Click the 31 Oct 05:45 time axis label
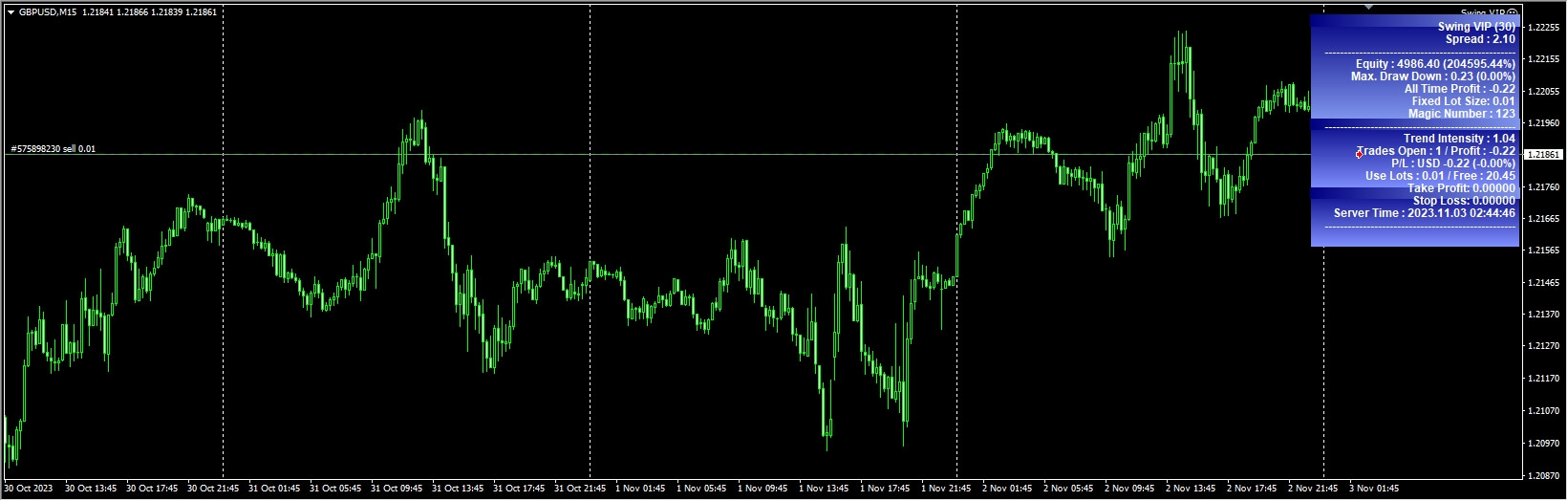Viewport: 1568px width, 501px height. point(335,489)
